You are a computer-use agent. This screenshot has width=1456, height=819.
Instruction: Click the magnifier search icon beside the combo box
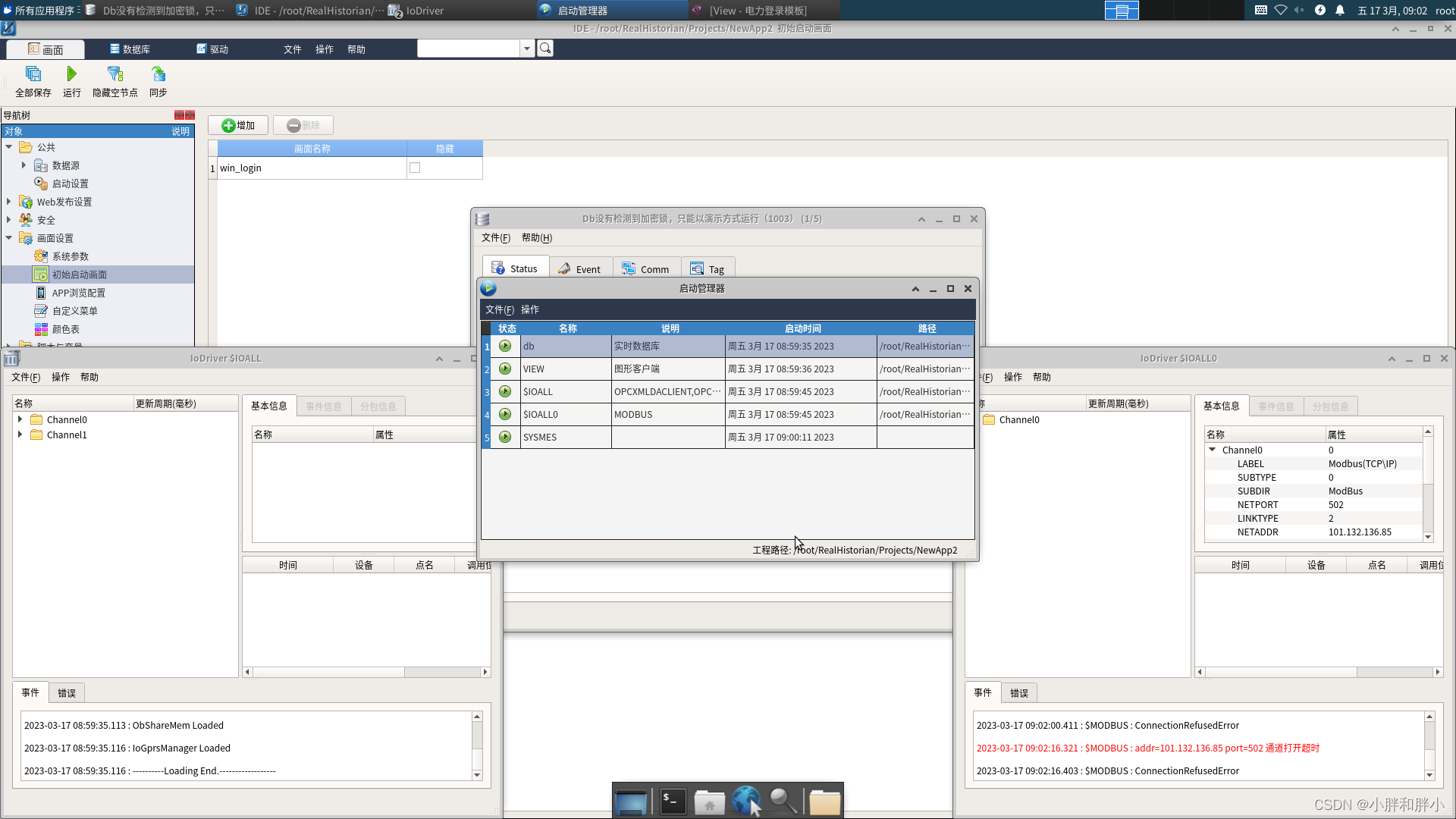[545, 49]
